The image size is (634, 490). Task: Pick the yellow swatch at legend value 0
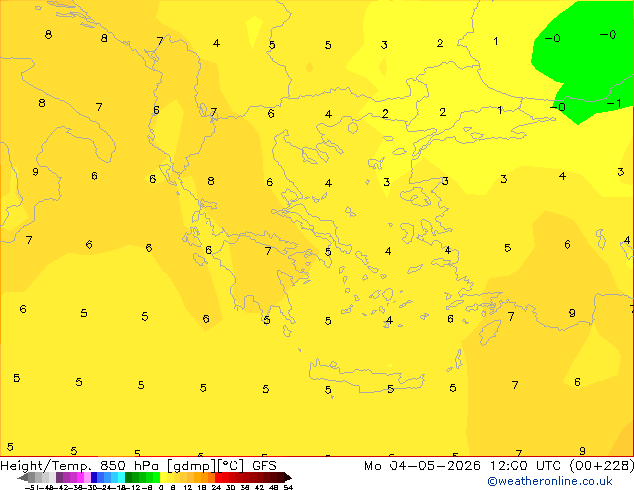click(163, 477)
